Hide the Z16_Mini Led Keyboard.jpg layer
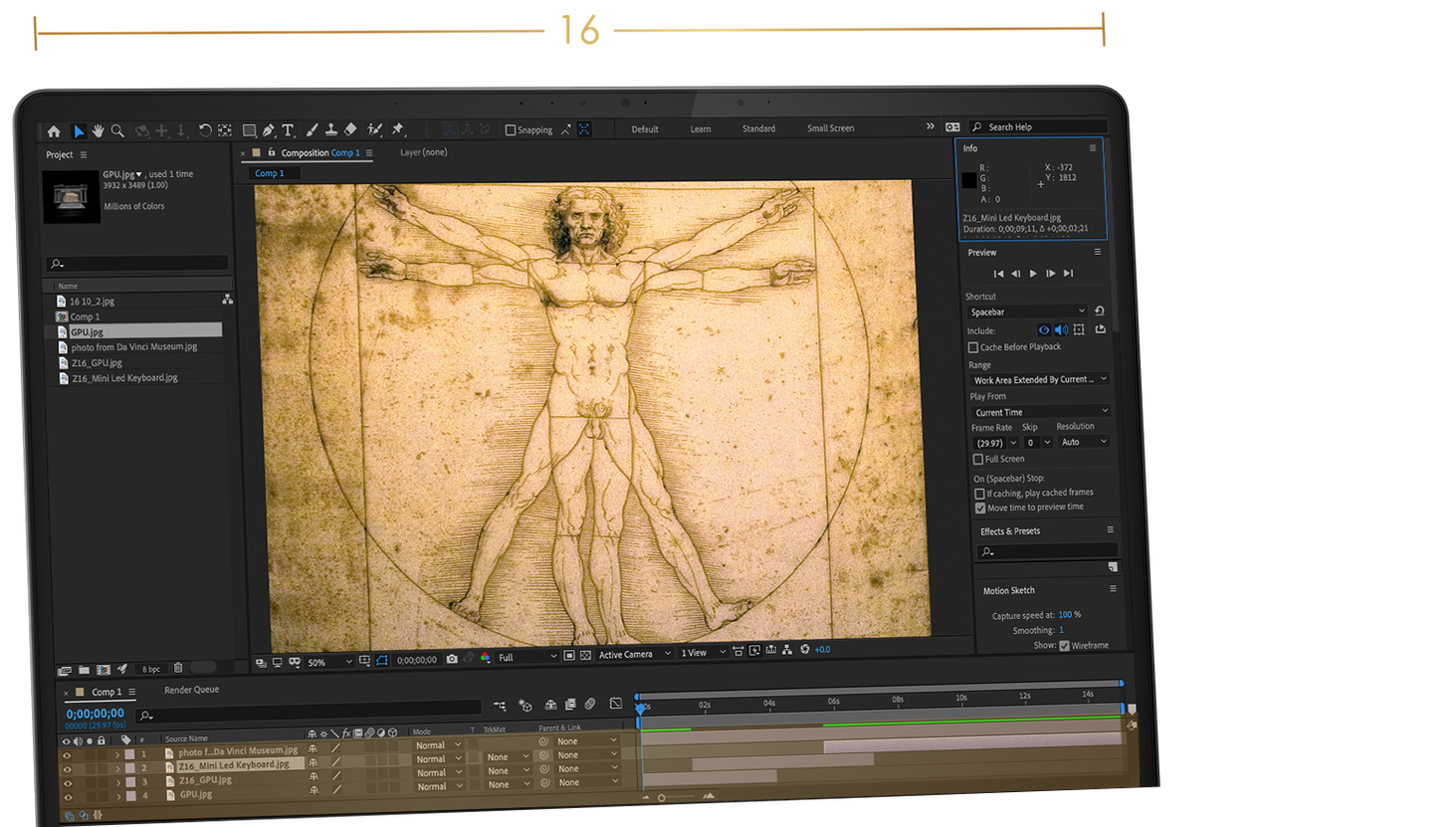The width and height of the screenshot is (1456, 827). click(67, 768)
